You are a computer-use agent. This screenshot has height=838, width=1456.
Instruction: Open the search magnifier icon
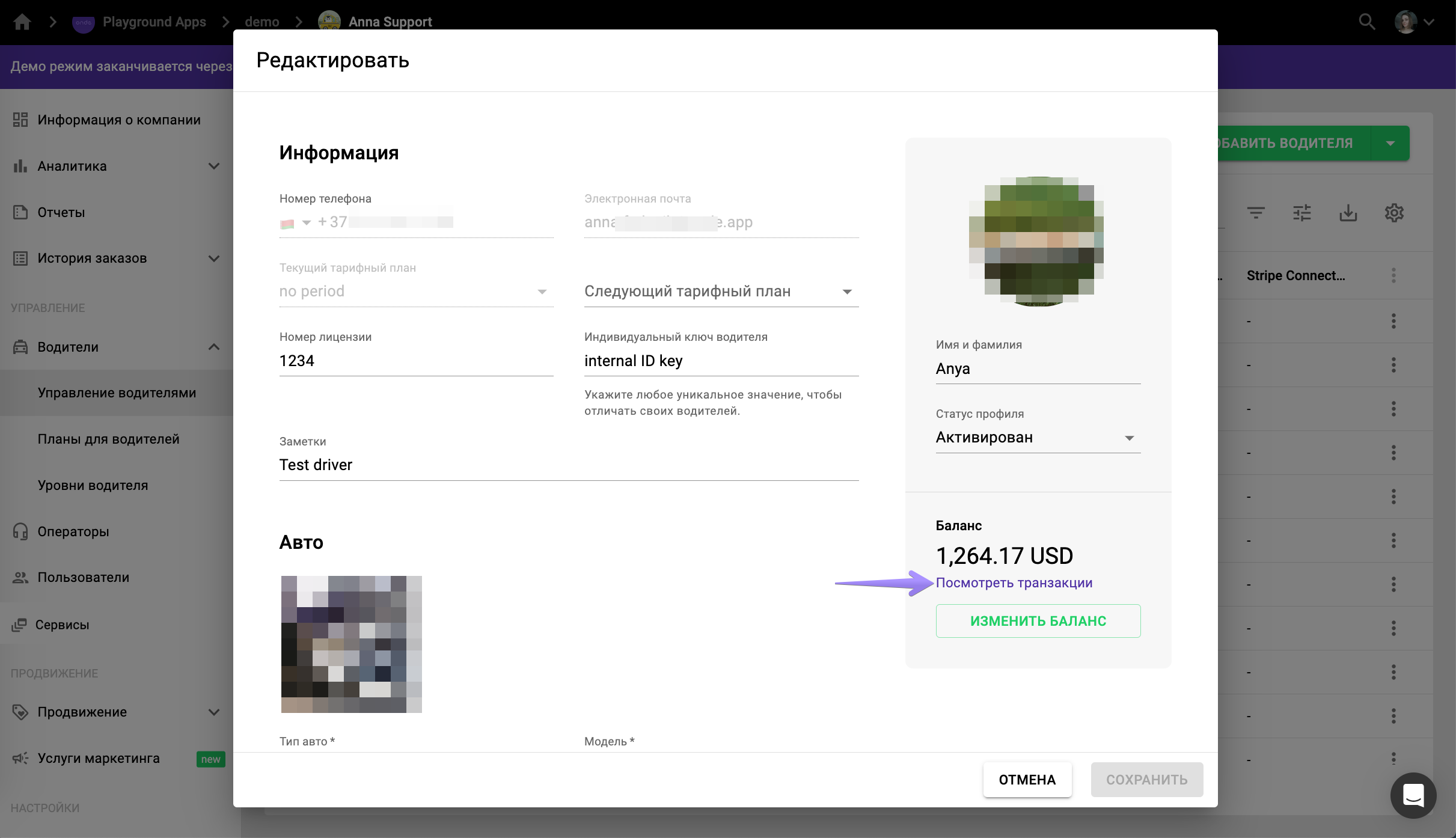[x=1366, y=22]
